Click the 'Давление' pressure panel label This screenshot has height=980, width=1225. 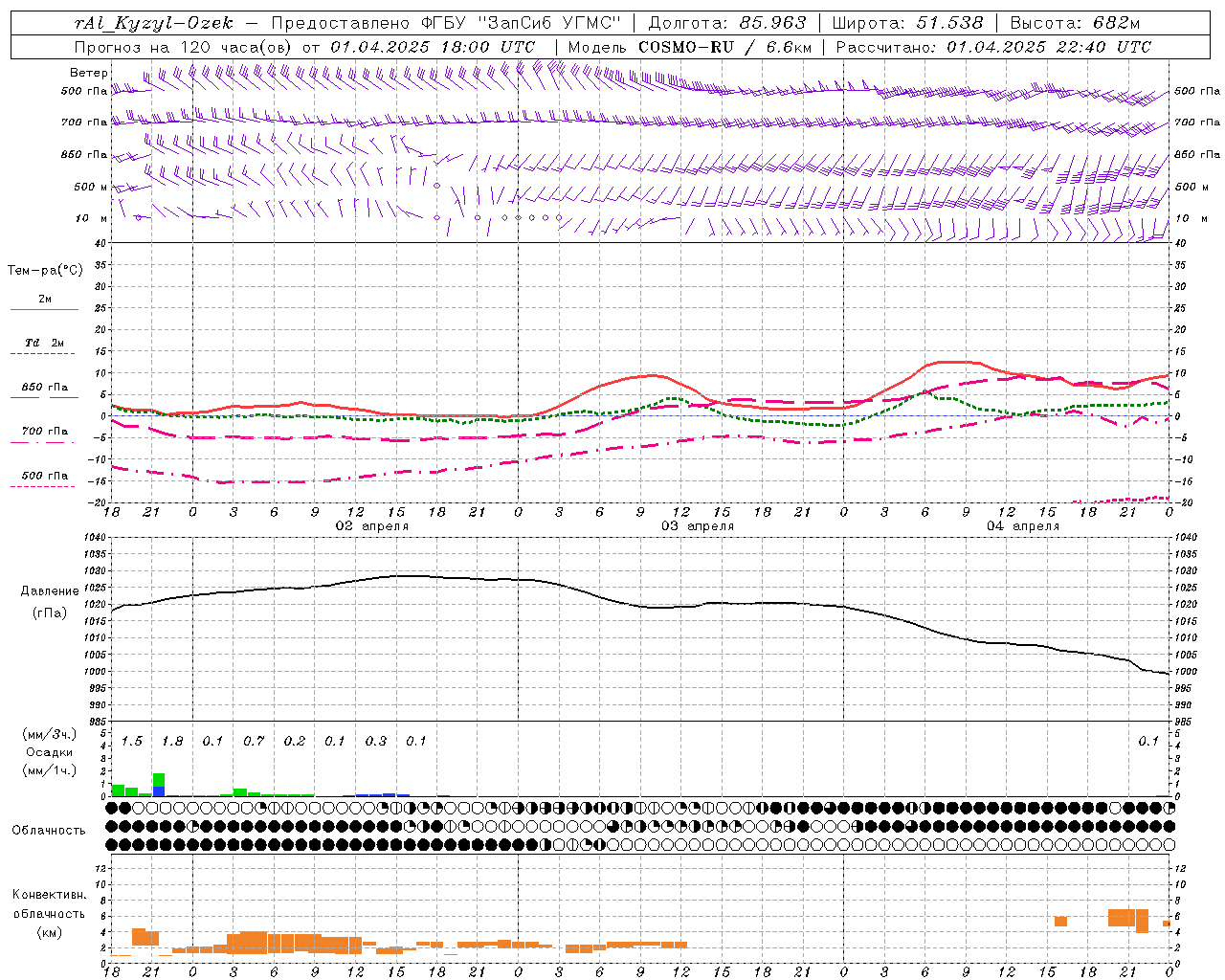[x=50, y=591]
